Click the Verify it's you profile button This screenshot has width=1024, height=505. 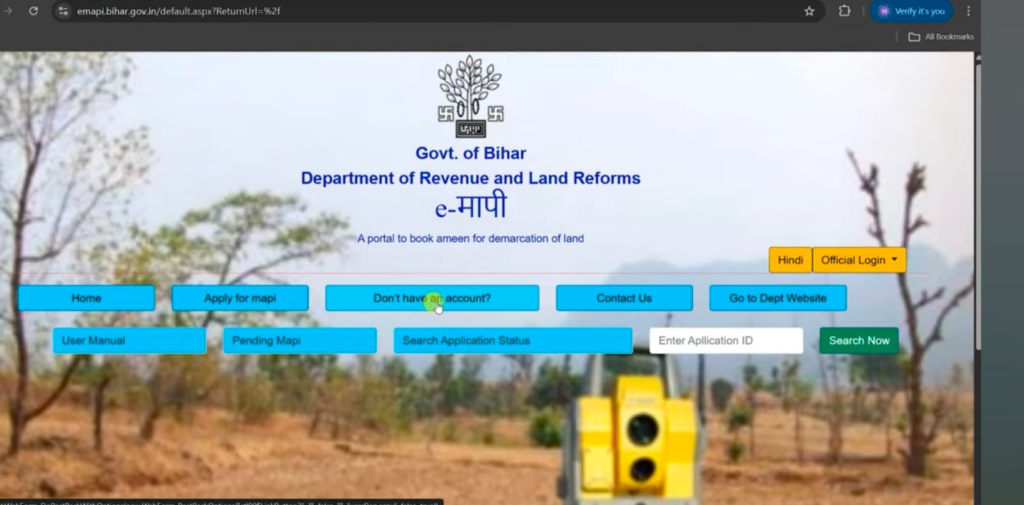[911, 11]
